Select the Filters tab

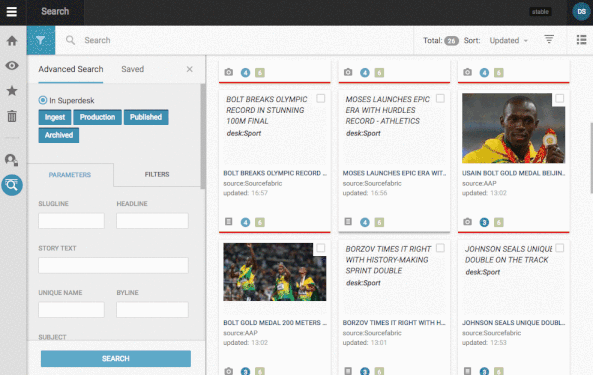coord(157,174)
